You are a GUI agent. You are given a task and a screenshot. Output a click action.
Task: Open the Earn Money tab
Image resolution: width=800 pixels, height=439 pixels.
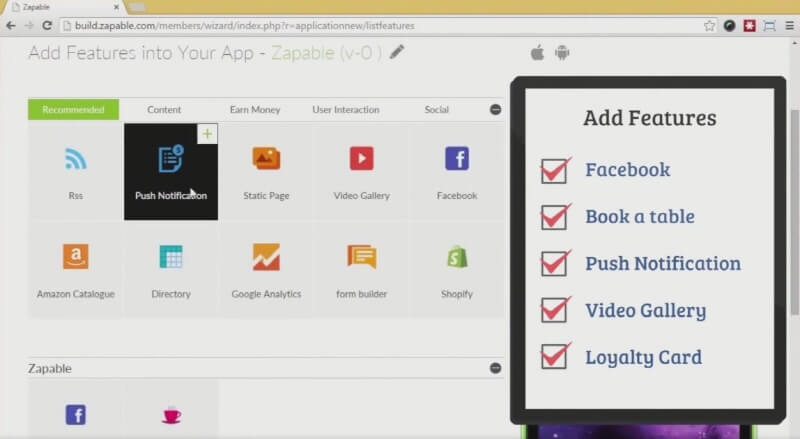pyautogui.click(x=255, y=109)
